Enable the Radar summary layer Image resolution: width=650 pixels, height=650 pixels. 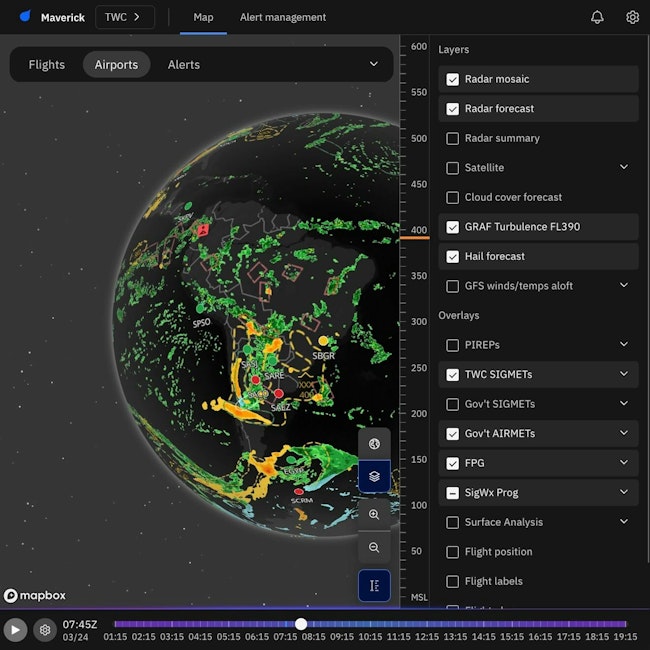pos(452,138)
